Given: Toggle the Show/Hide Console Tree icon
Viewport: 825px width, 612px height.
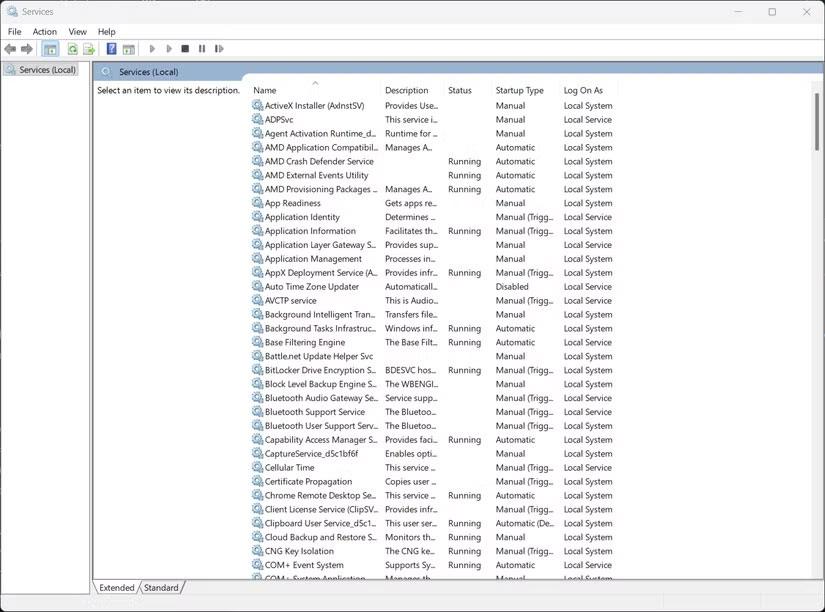Looking at the screenshot, I should [x=50, y=48].
